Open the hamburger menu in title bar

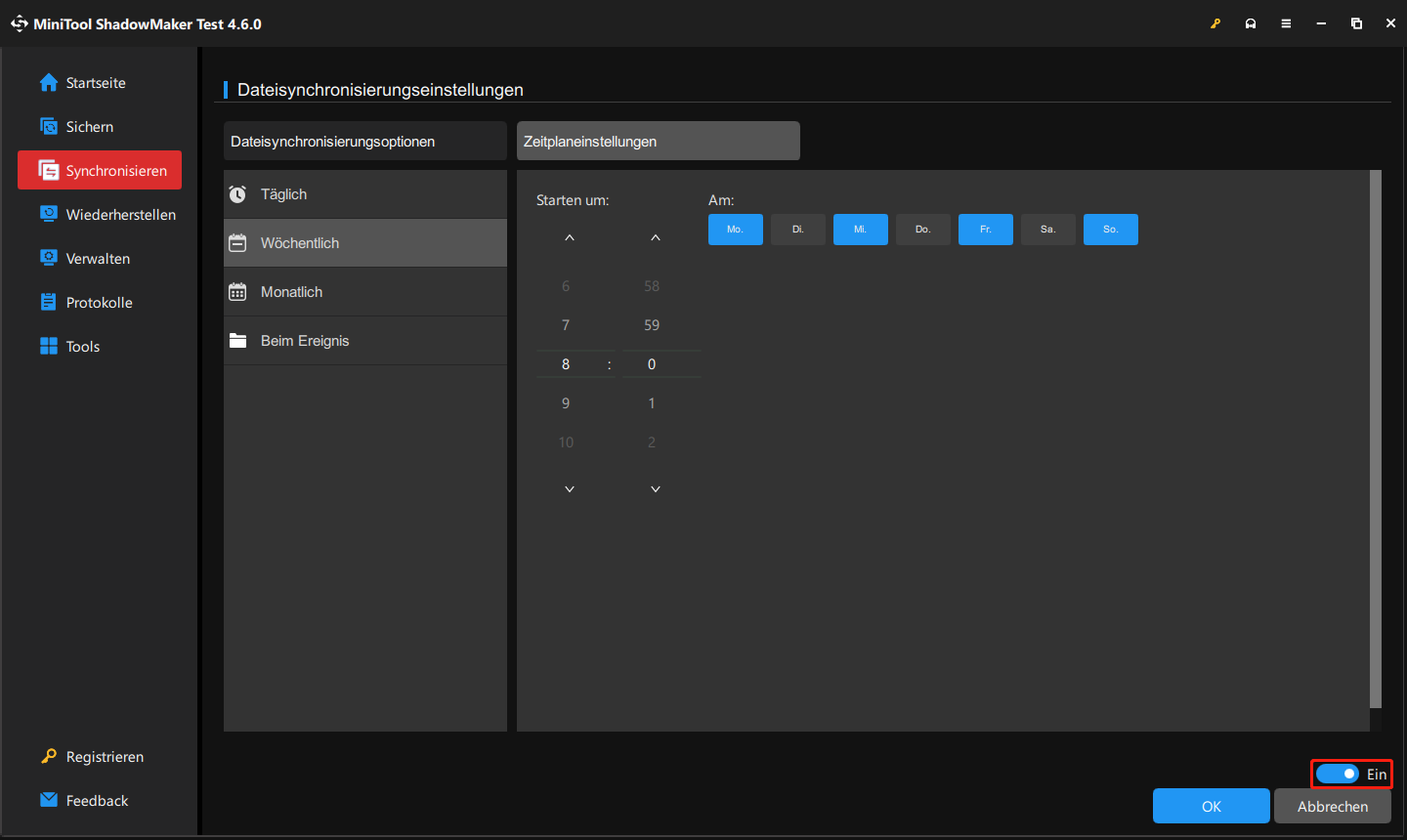coord(1286,23)
